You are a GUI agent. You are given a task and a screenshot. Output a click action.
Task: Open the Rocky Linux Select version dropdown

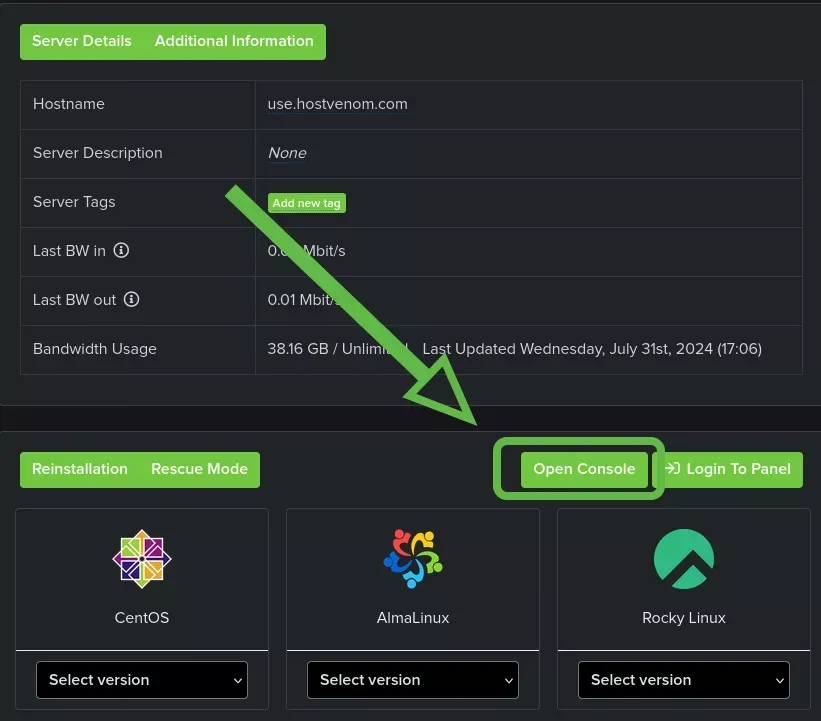684,680
